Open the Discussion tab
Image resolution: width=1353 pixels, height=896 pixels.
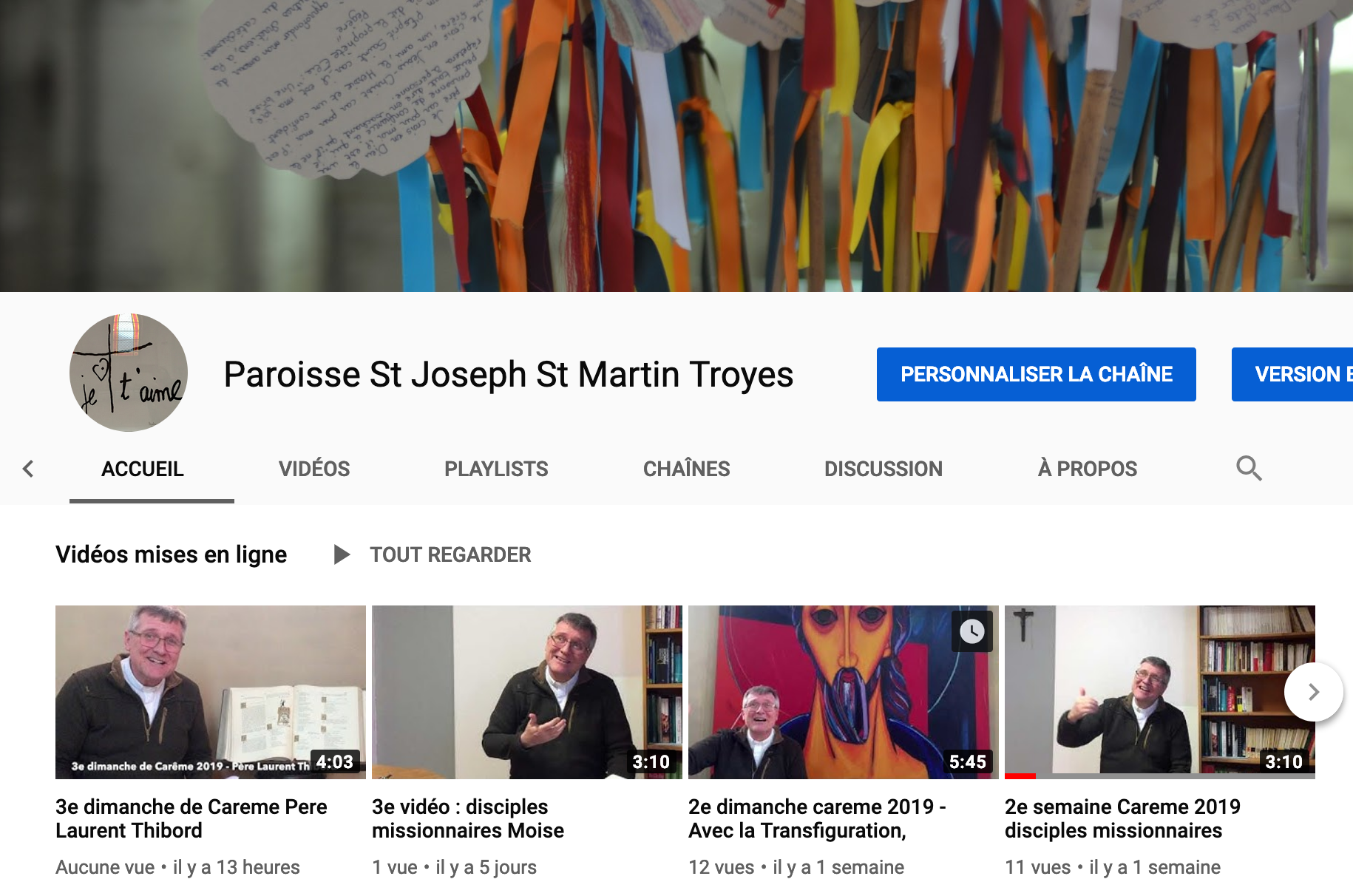click(884, 469)
